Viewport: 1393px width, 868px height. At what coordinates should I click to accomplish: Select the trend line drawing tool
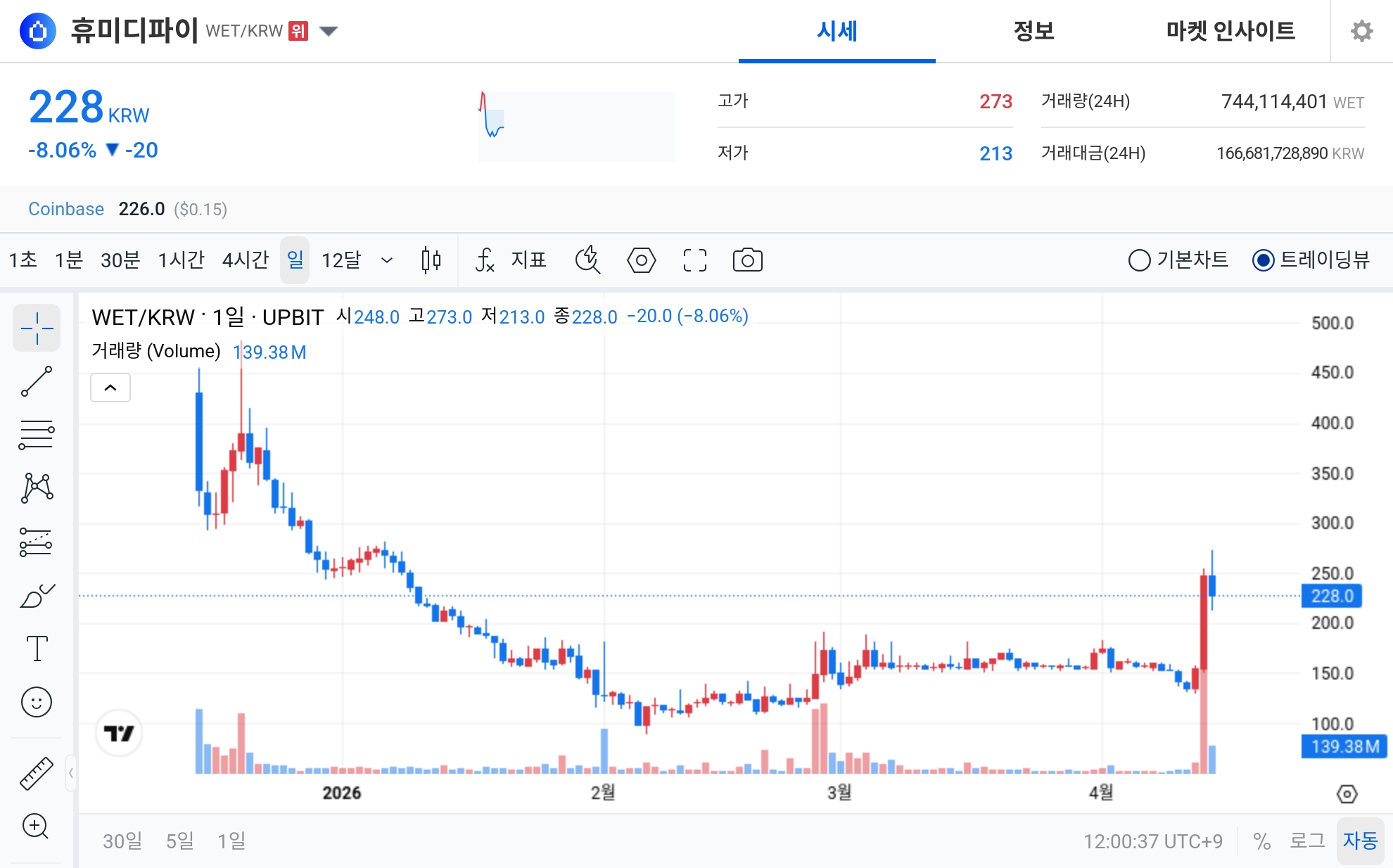[x=37, y=381]
